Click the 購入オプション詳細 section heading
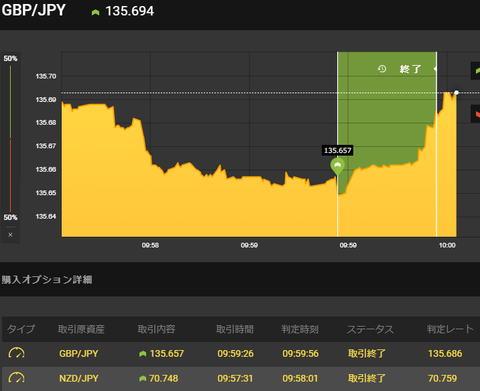The width and height of the screenshot is (480, 391). tap(47, 279)
